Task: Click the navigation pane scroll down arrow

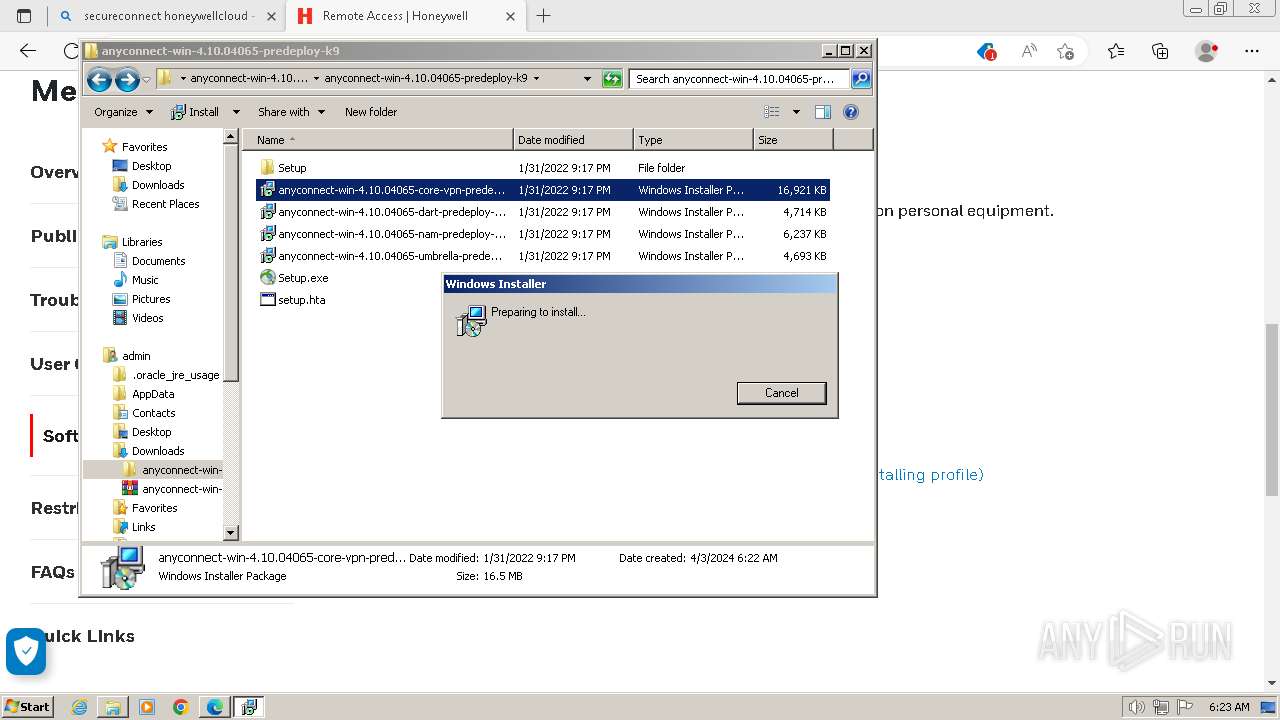Action: point(231,534)
